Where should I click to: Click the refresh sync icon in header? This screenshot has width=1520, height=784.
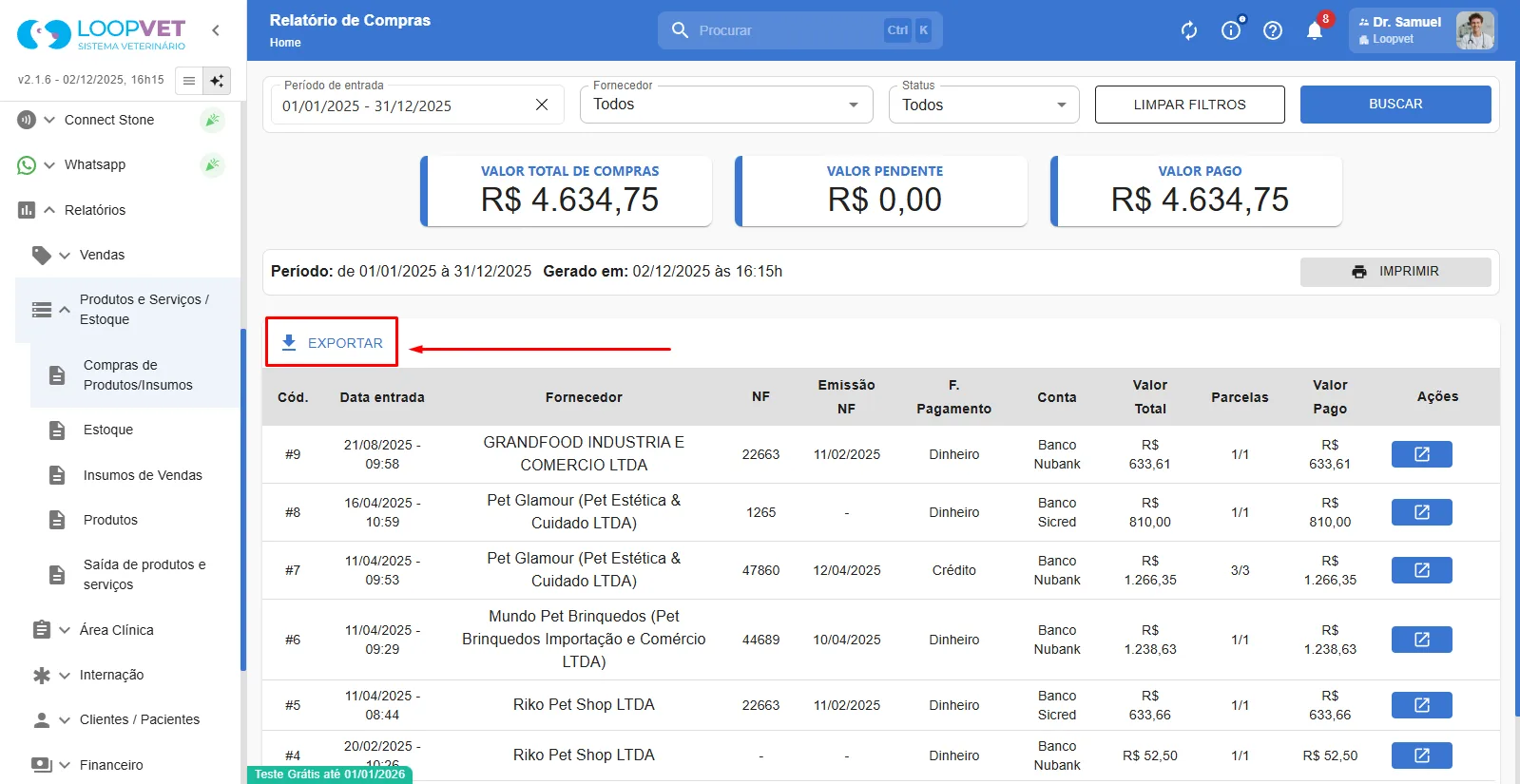[1189, 30]
